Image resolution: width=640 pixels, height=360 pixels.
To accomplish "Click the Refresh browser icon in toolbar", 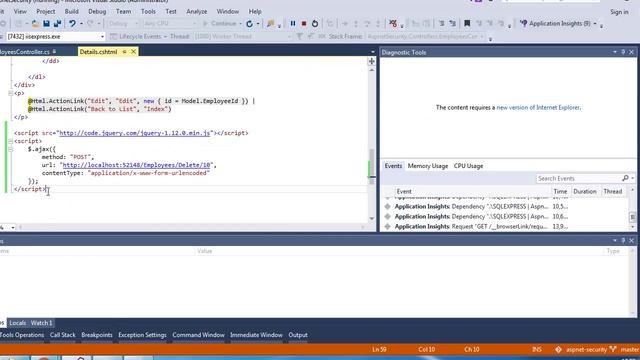I will (x=249, y=24).
